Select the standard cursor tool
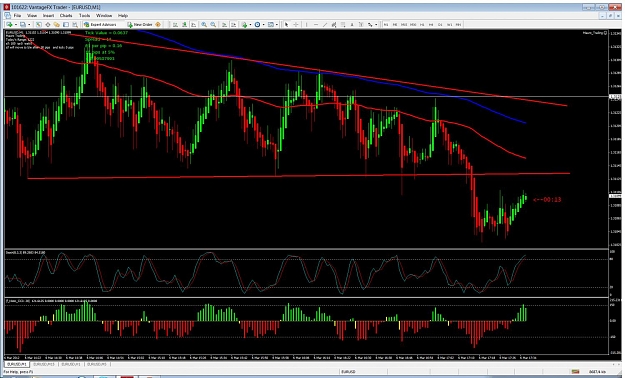625x378 pixels. point(287,24)
